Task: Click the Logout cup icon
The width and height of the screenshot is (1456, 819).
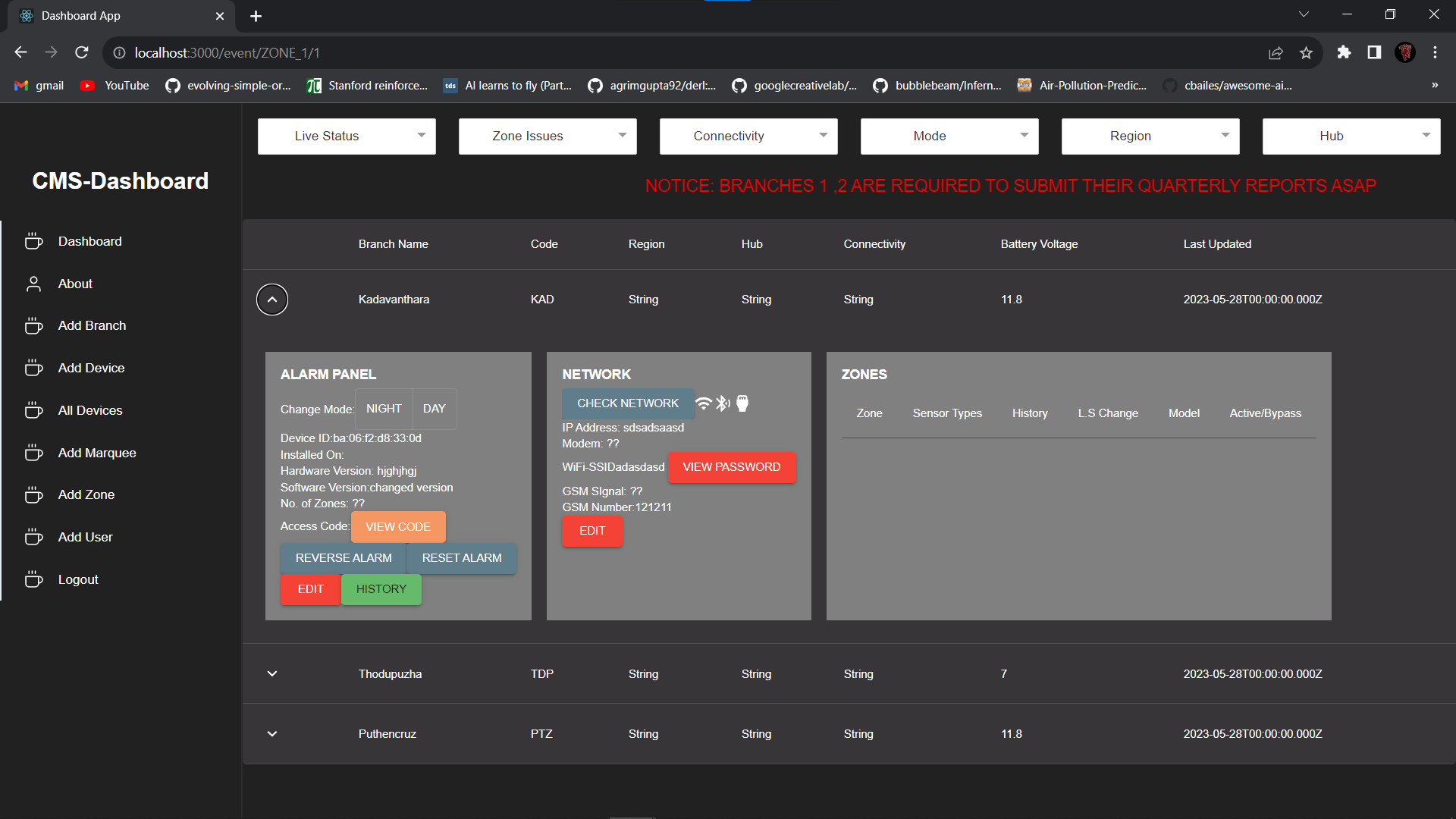Action: (33, 579)
